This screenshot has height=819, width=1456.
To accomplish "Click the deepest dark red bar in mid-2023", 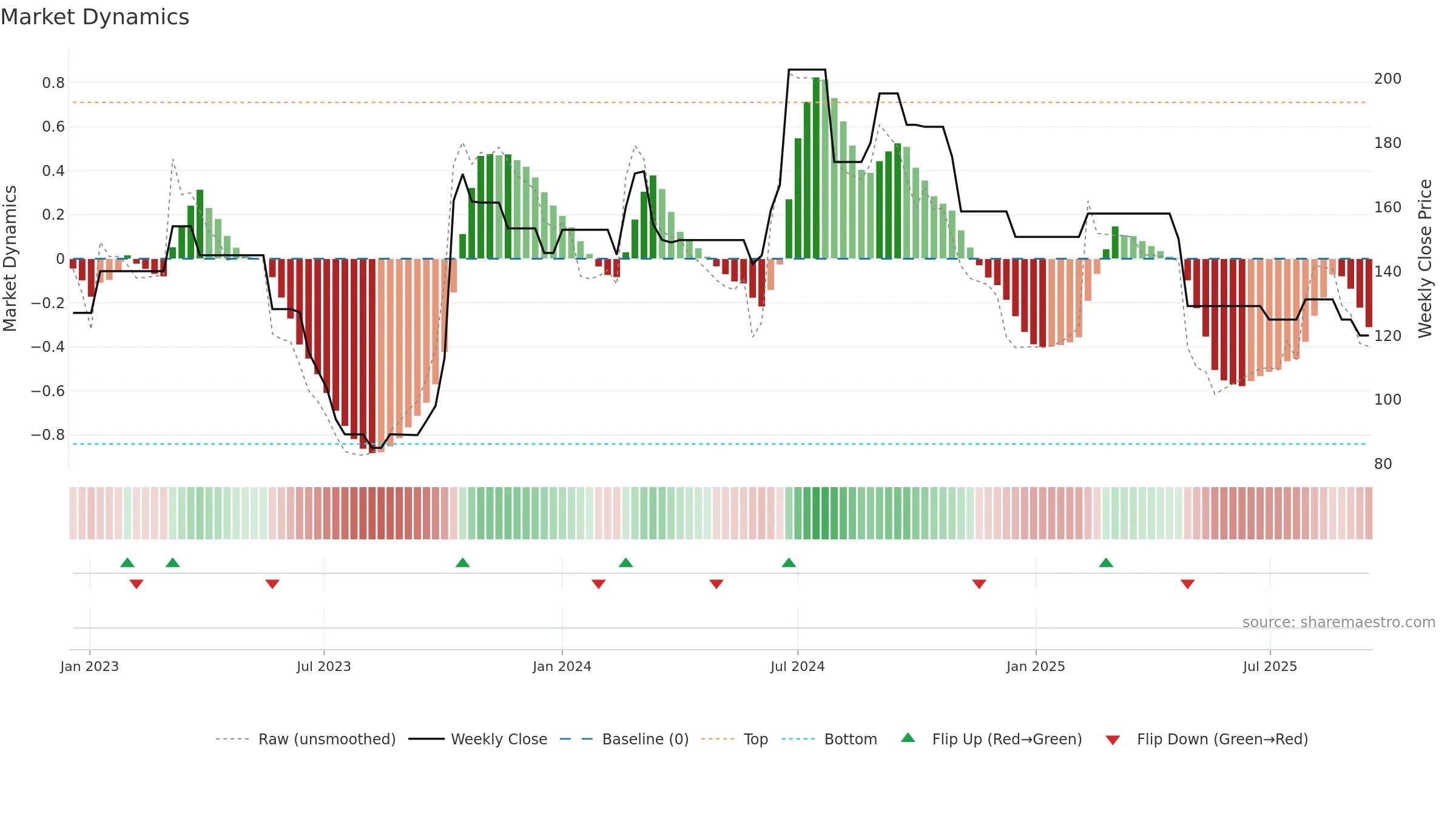I will (372, 356).
